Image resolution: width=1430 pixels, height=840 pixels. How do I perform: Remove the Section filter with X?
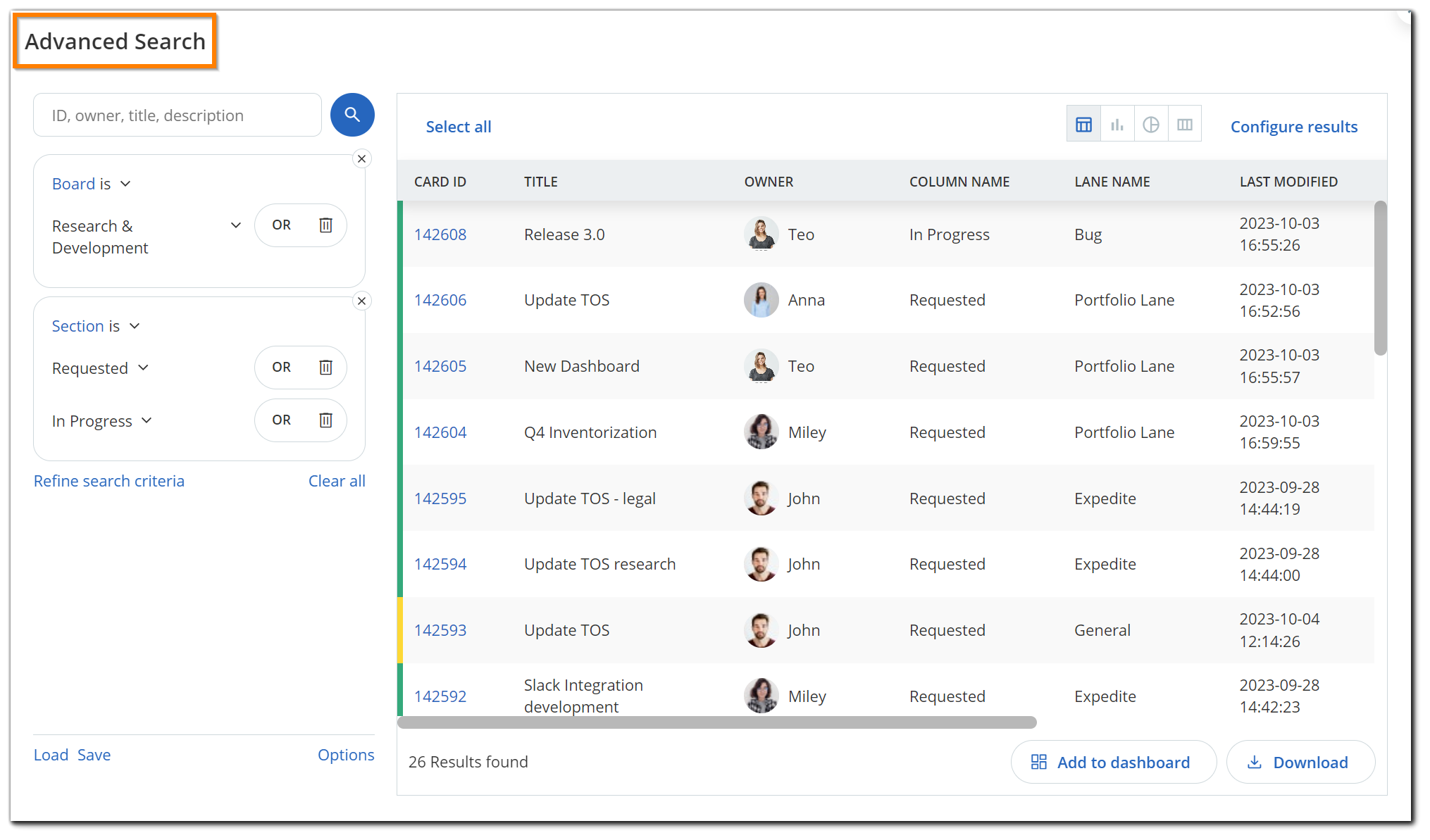361,301
